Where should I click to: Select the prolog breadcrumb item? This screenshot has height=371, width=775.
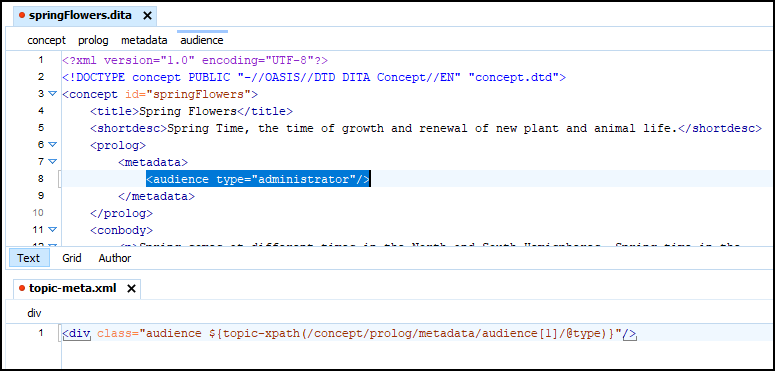(x=93, y=41)
